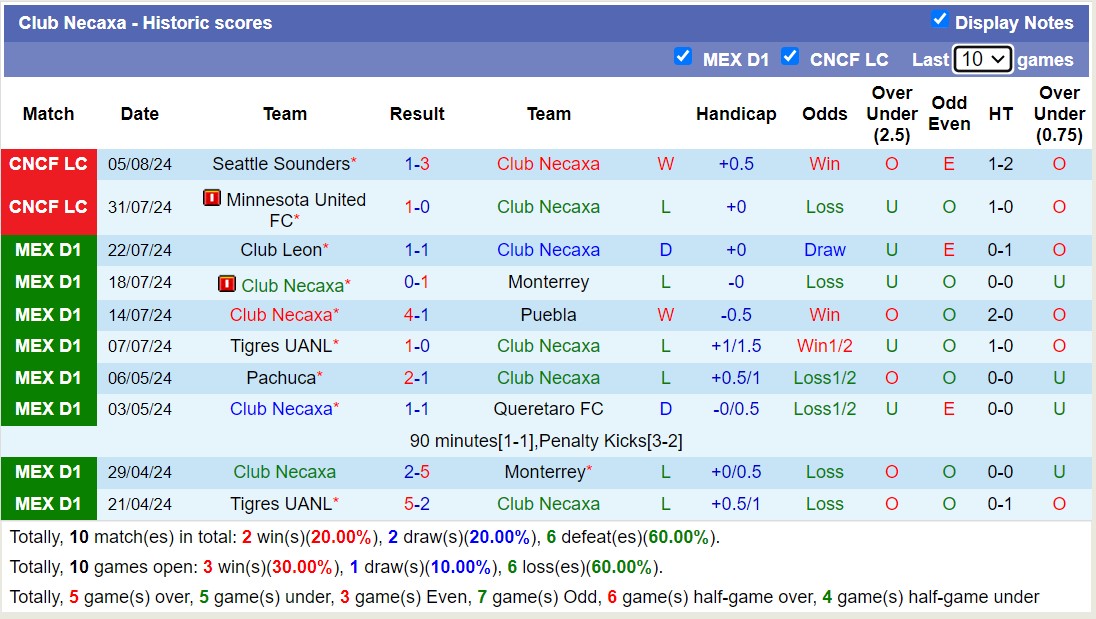Disable the CNCF LC league filter
This screenshot has height=619, width=1096.
791,58
